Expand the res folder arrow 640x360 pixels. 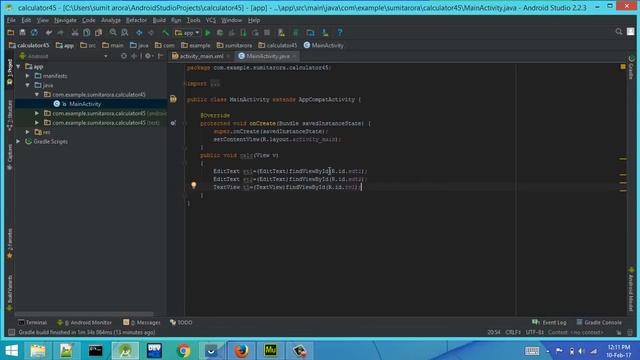pyautogui.click(x=28, y=132)
